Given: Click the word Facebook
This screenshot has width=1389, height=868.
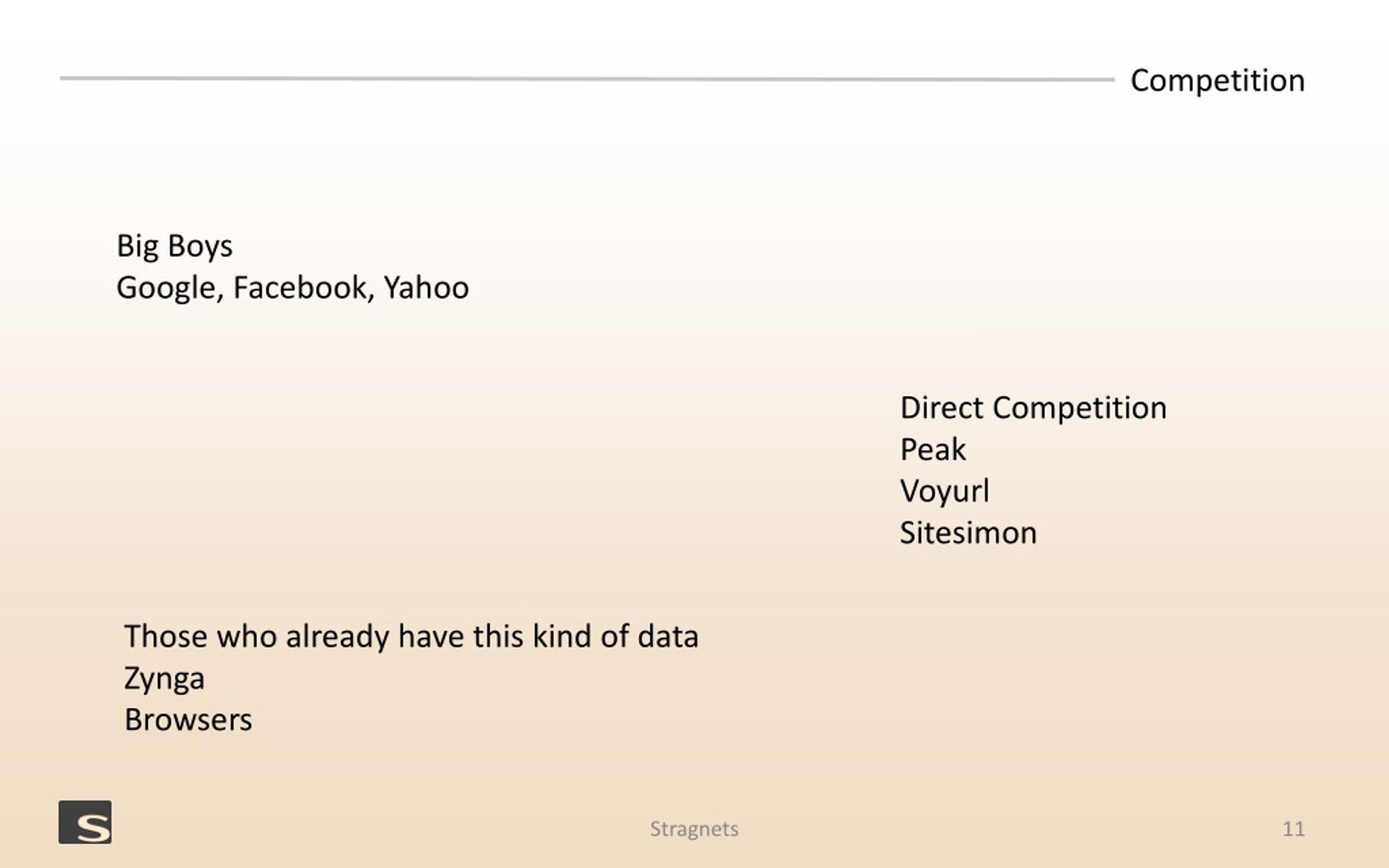Looking at the screenshot, I should coord(300,288).
